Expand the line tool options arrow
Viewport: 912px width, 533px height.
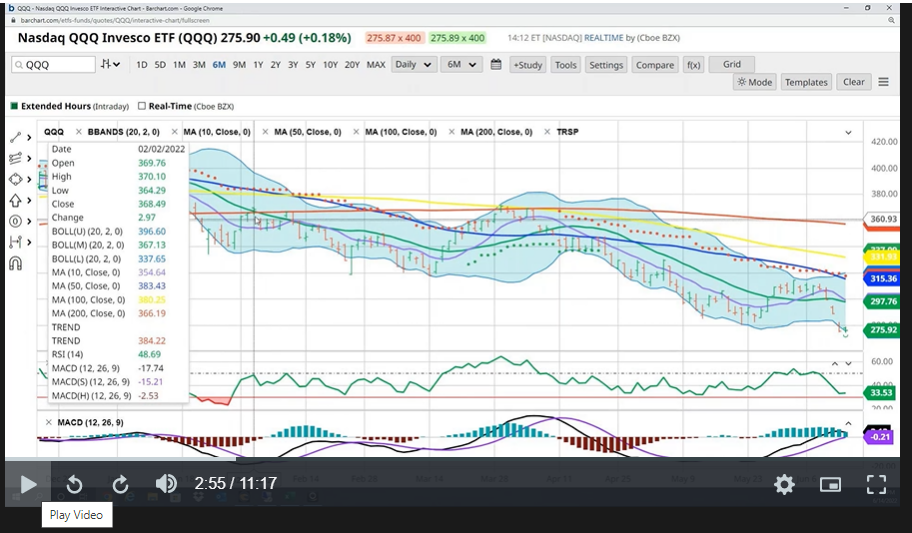[x=29, y=138]
